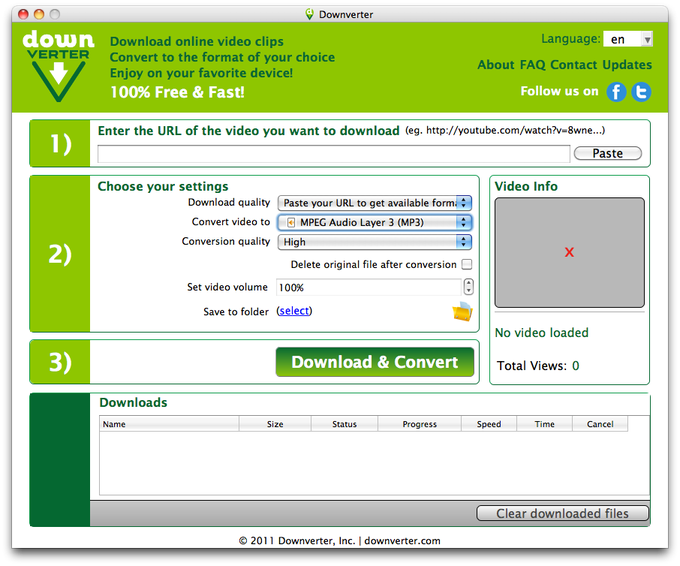Click the yellow minimize window button
The width and height of the screenshot is (680, 566).
point(39,14)
